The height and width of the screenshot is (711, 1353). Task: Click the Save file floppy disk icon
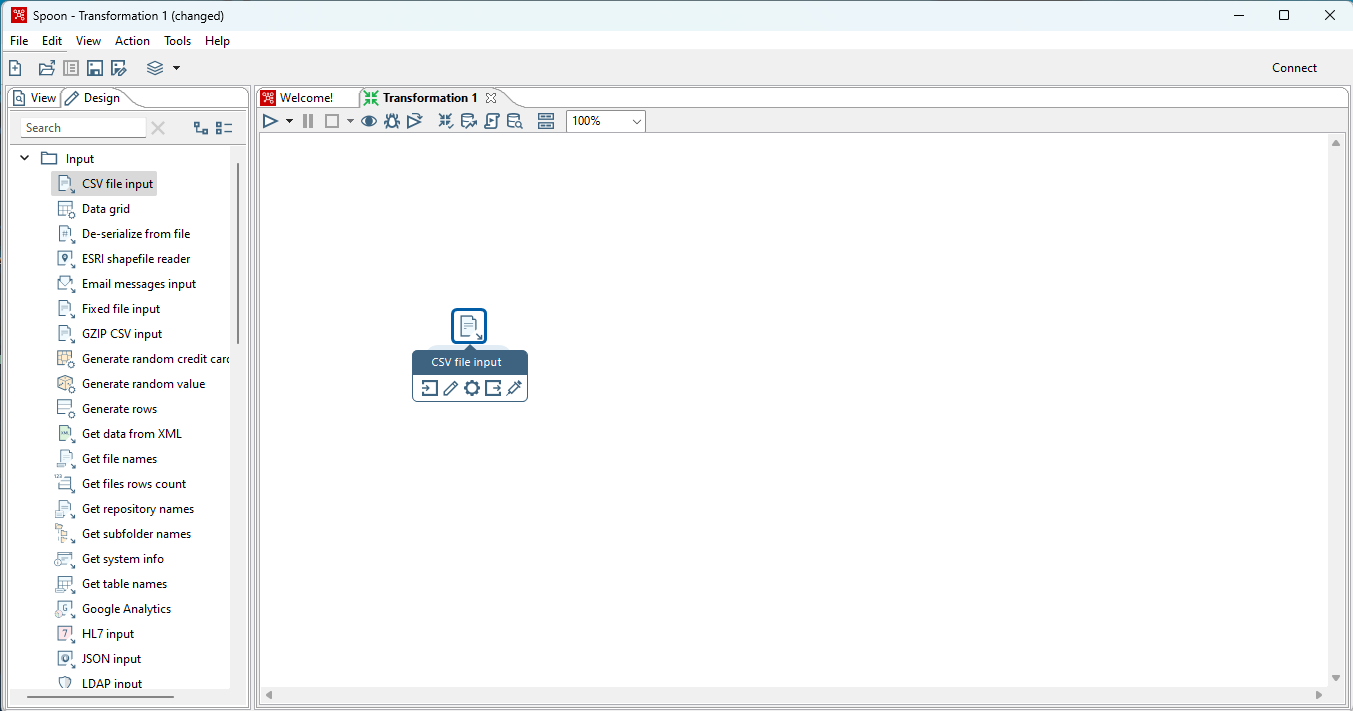(x=95, y=68)
